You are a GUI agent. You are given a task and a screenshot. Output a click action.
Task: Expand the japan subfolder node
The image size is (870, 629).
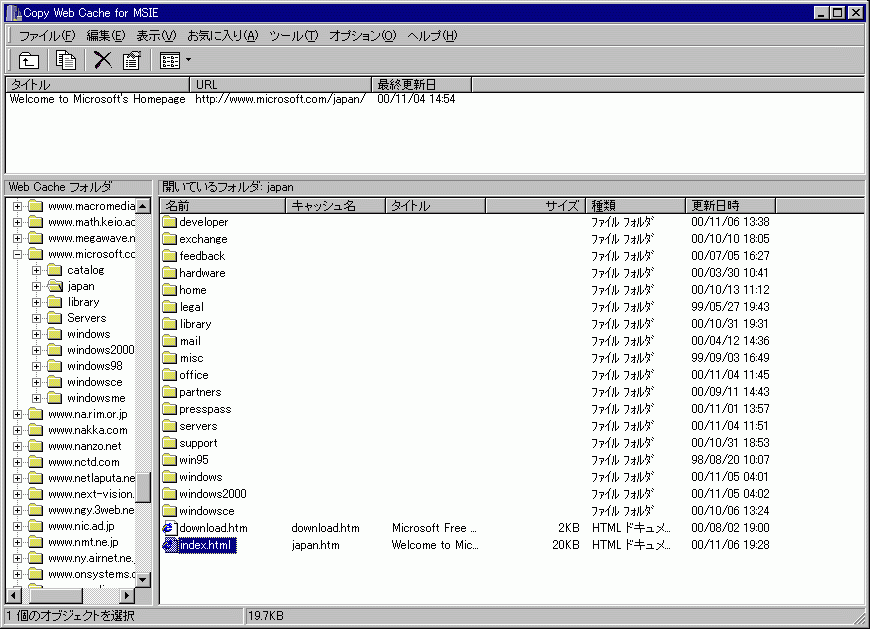(x=37, y=287)
